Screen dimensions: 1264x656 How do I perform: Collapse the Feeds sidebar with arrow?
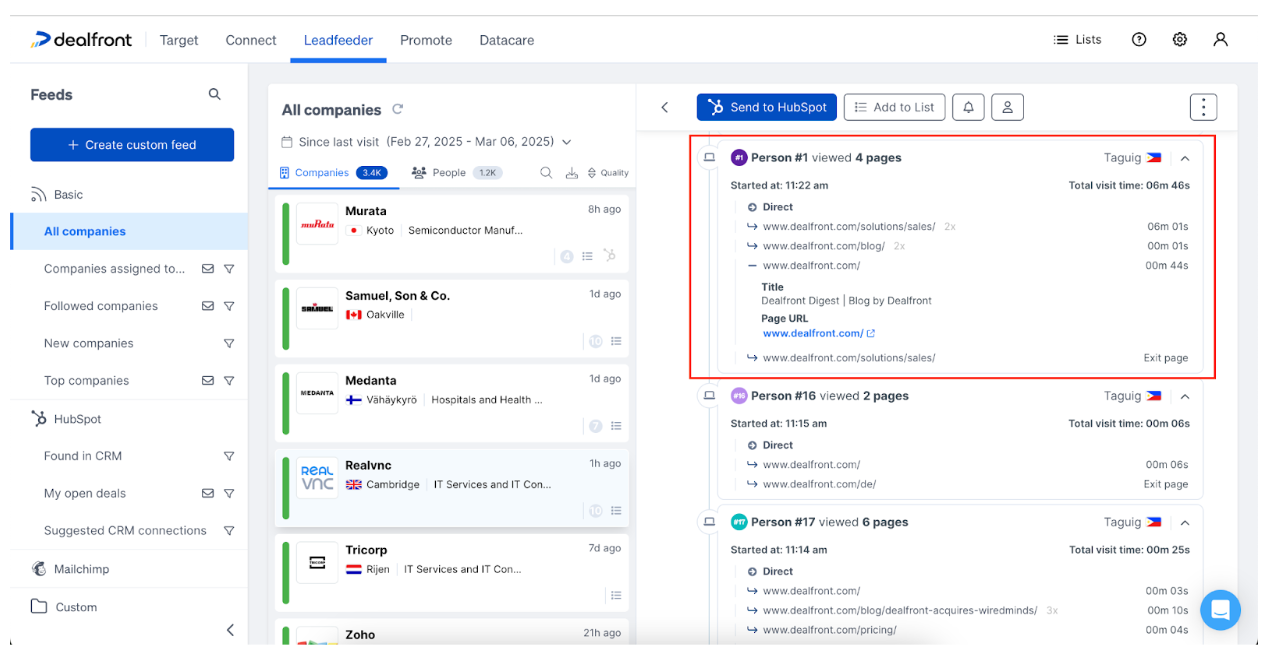click(230, 630)
